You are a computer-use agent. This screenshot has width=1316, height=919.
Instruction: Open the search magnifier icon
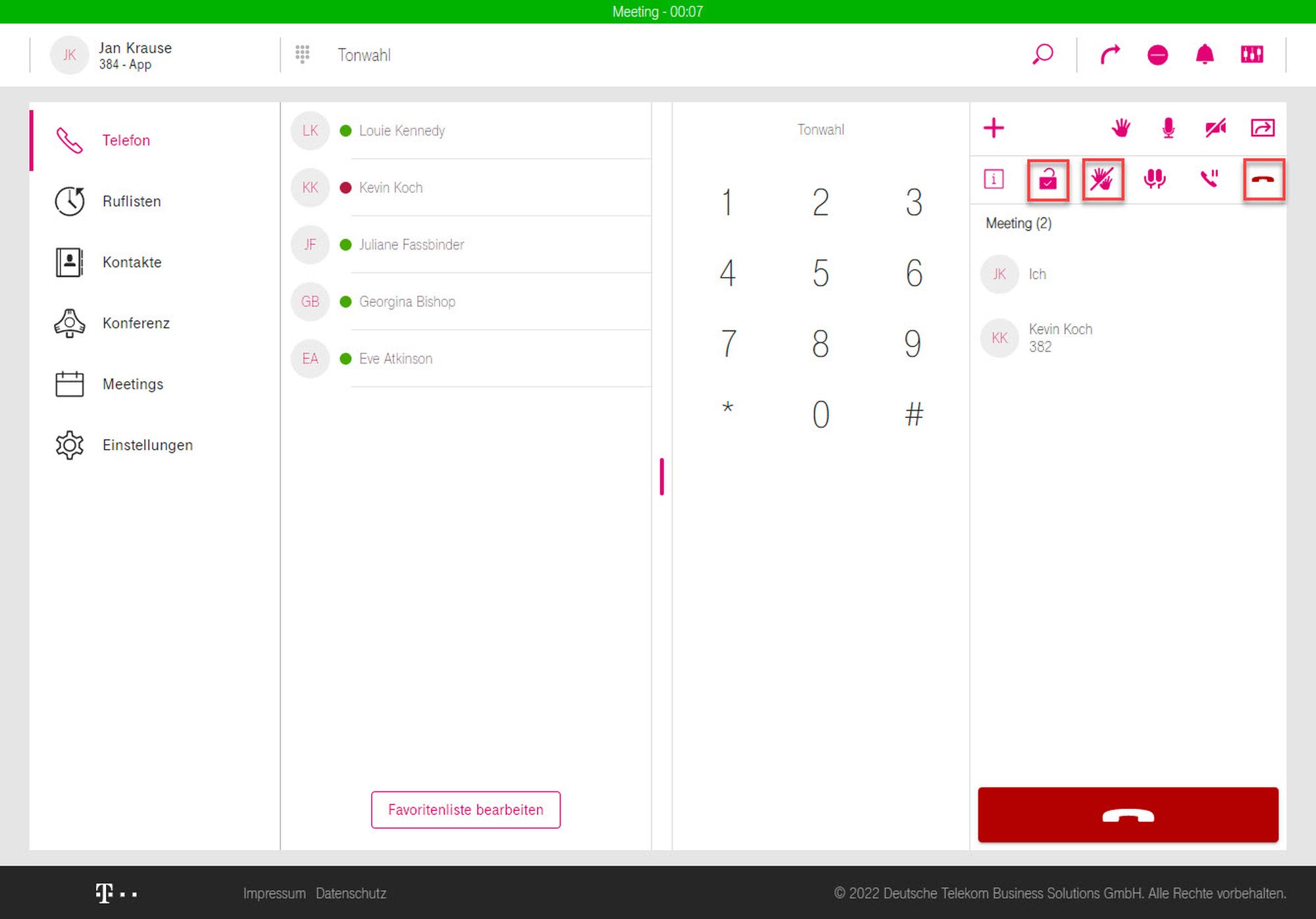click(x=1043, y=55)
